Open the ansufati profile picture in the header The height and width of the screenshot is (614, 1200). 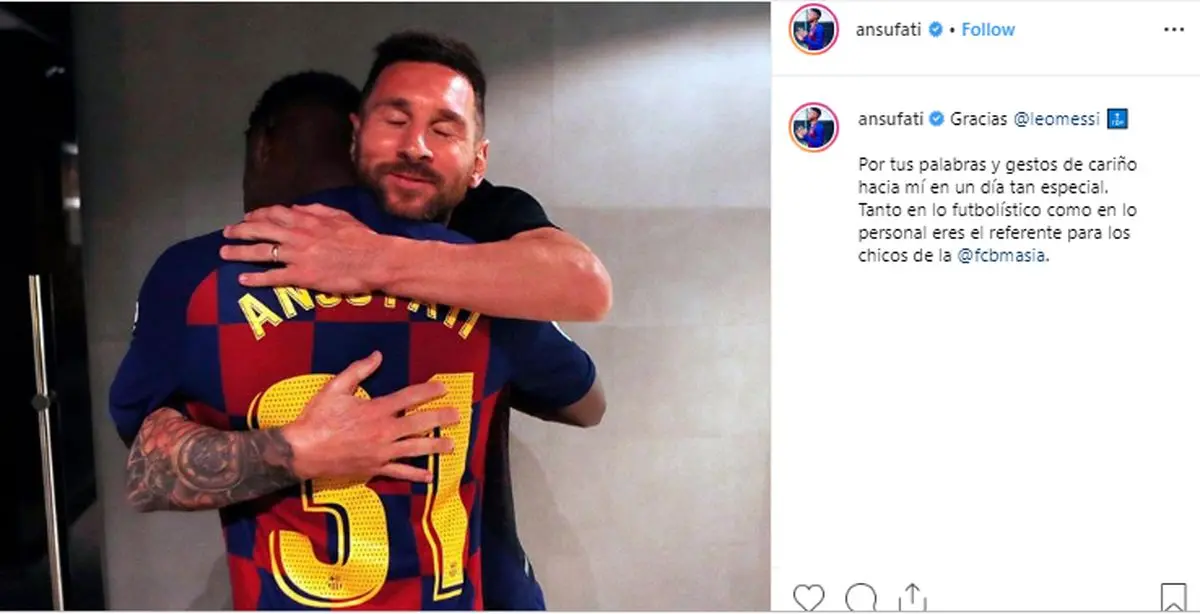pyautogui.click(x=813, y=30)
